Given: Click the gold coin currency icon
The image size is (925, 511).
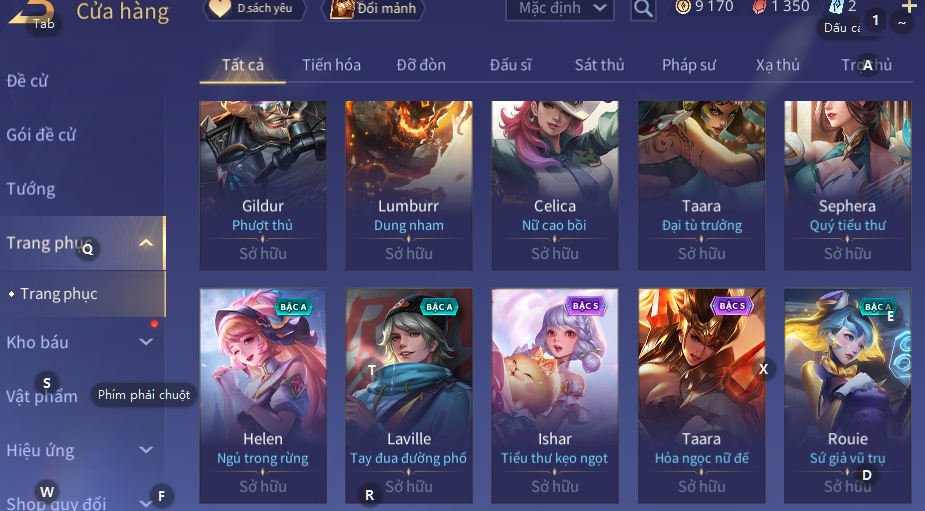Looking at the screenshot, I should pyautogui.click(x=683, y=7).
